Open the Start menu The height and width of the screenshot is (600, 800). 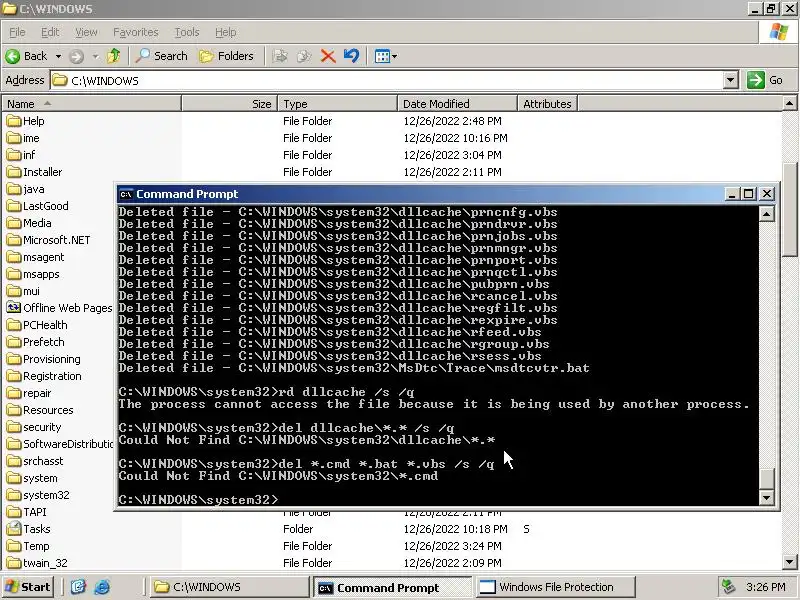click(28, 587)
